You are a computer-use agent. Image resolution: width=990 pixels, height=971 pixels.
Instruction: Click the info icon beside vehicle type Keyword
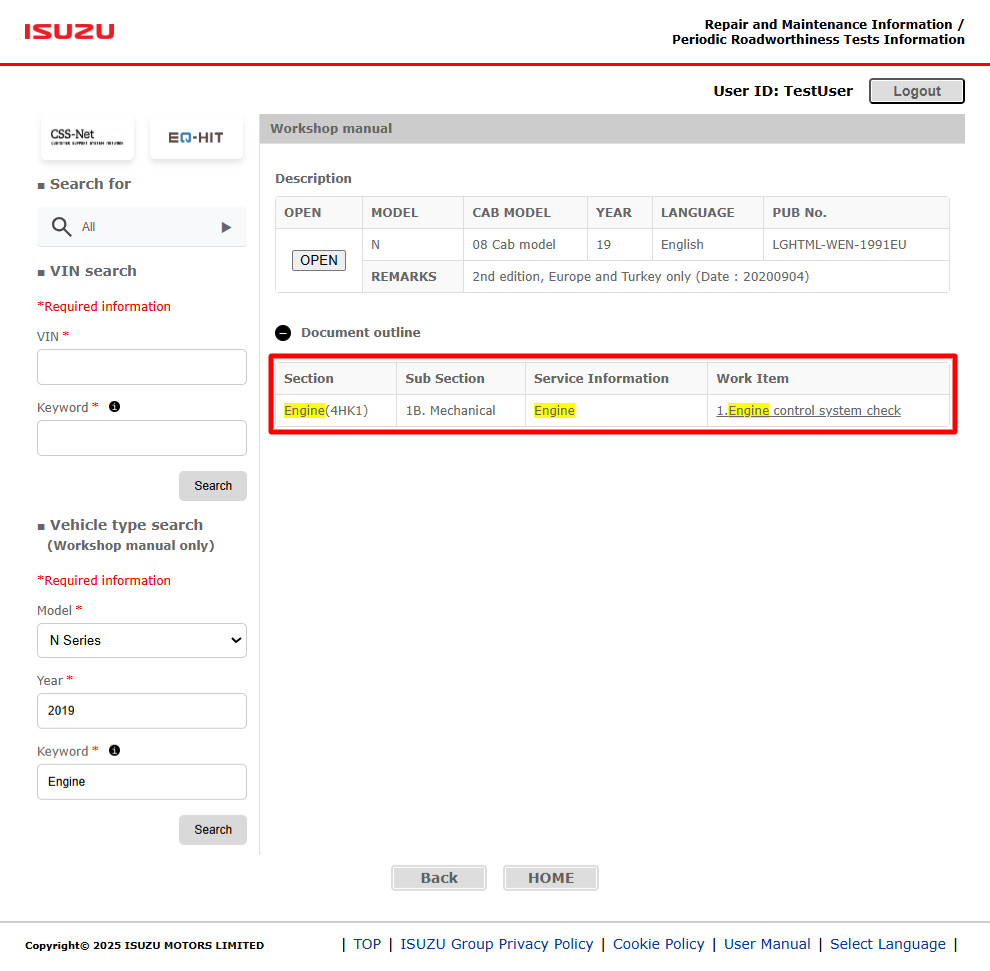click(x=114, y=750)
